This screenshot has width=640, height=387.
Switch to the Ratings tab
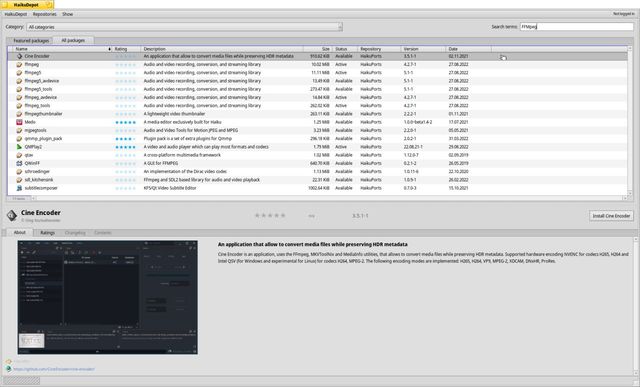point(47,233)
